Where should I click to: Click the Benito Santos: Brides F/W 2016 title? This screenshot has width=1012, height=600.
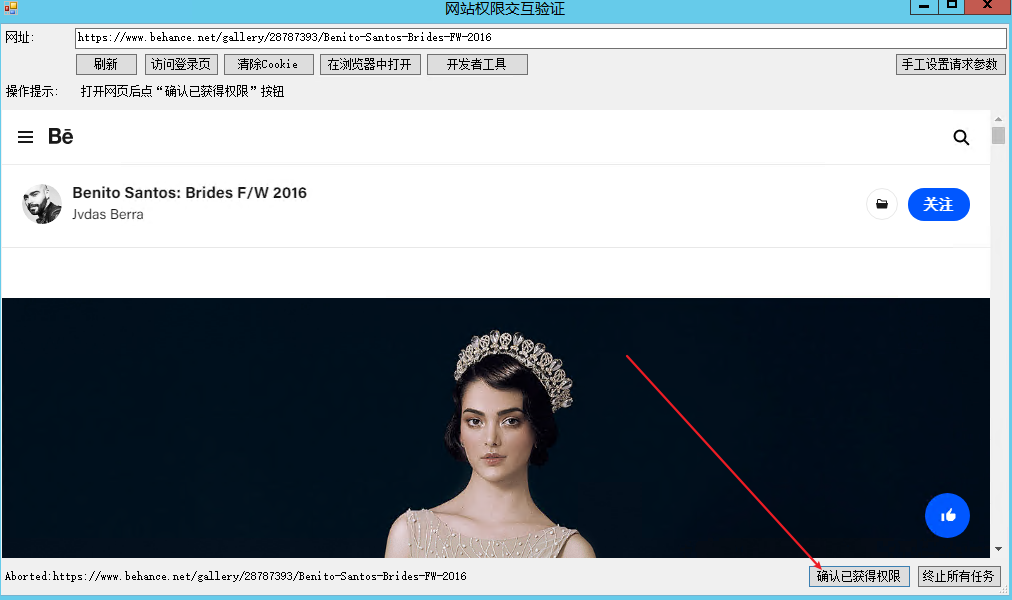[189, 192]
